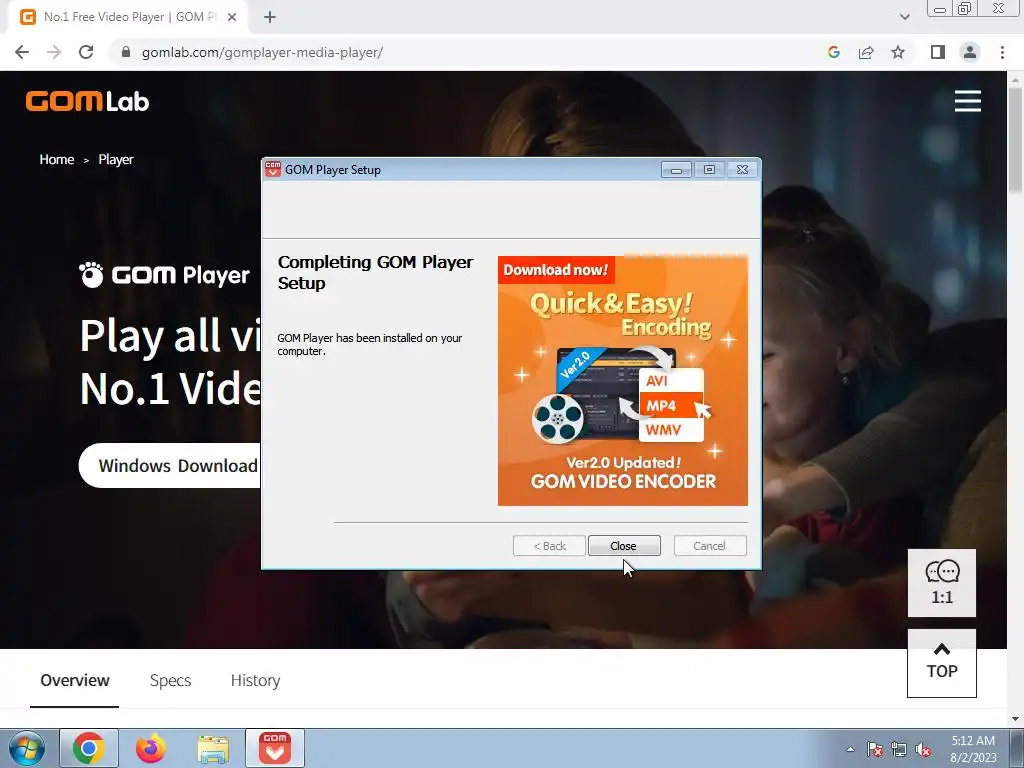This screenshot has width=1024, height=768.
Task: Minimize the GOM Player Setup window
Action: [676, 170]
